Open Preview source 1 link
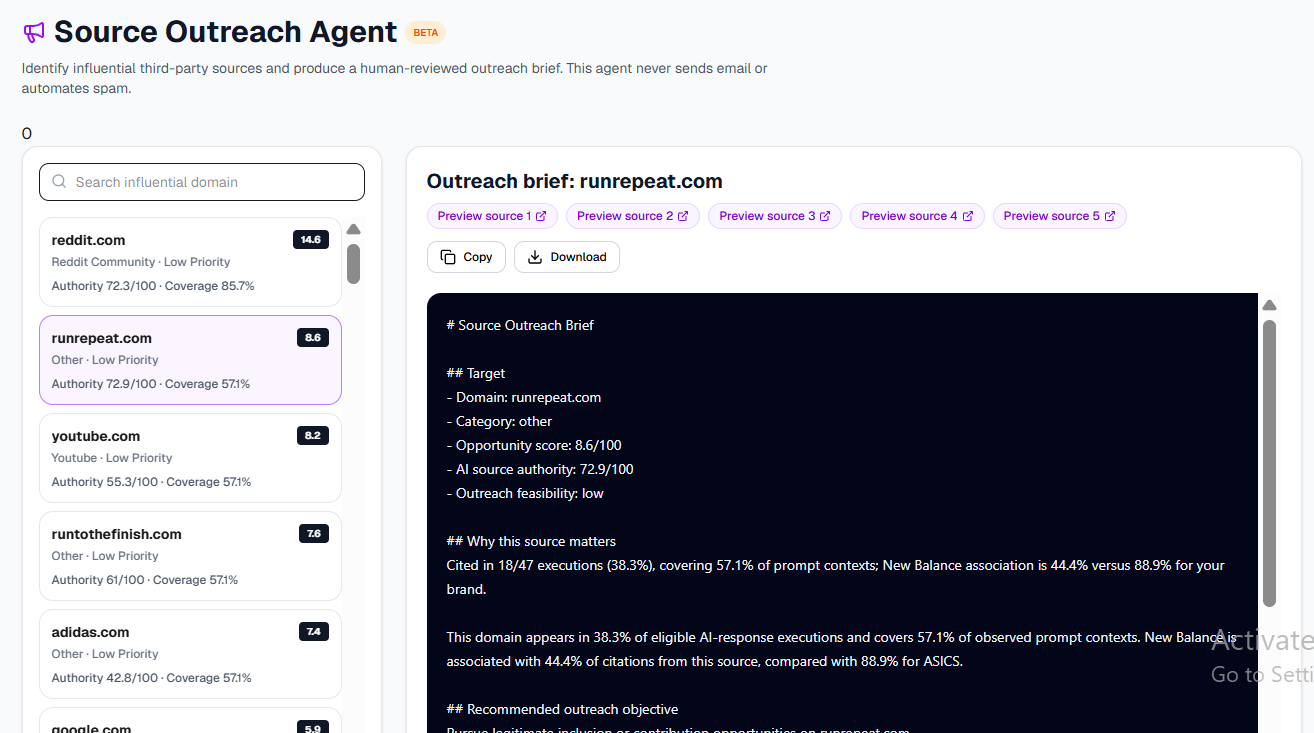Screen dimensions: 1314x733 click(492, 216)
